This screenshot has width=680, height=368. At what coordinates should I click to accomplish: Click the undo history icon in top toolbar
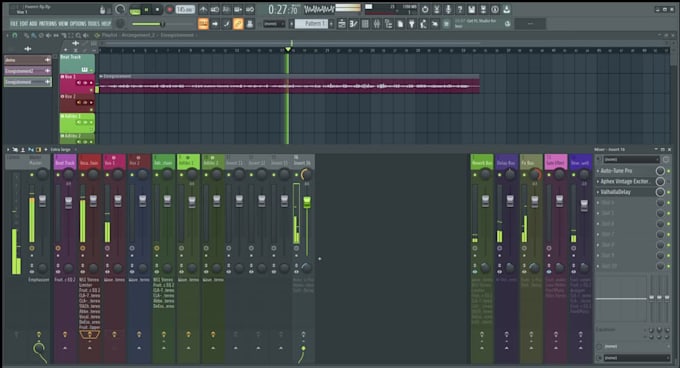pyautogui.click(x=425, y=9)
